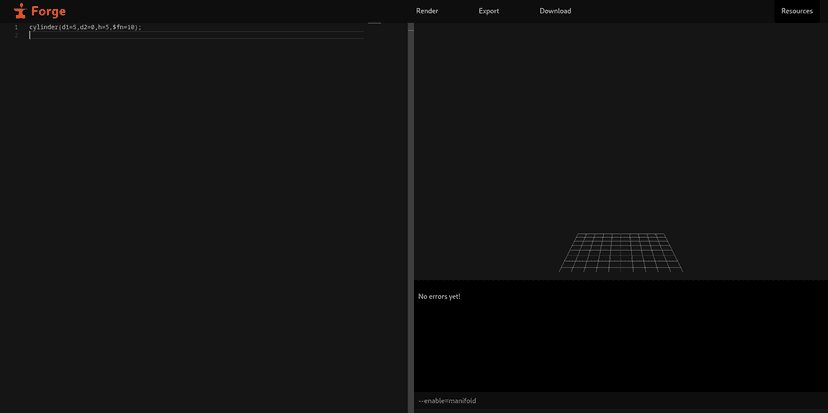This screenshot has width=828, height=413.
Task: Place cursor on the cylinder keyword in line 1
Action: 43,27
